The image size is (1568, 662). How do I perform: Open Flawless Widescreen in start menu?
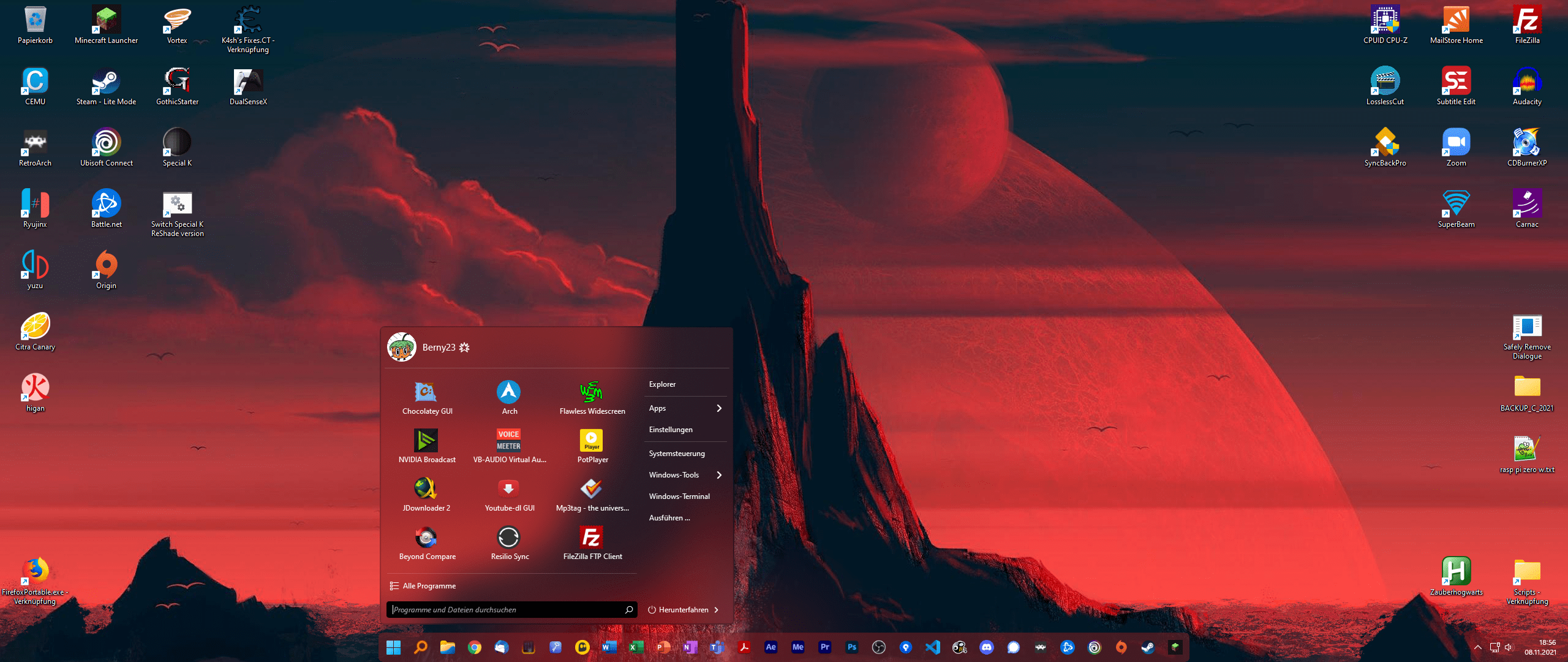click(x=592, y=398)
